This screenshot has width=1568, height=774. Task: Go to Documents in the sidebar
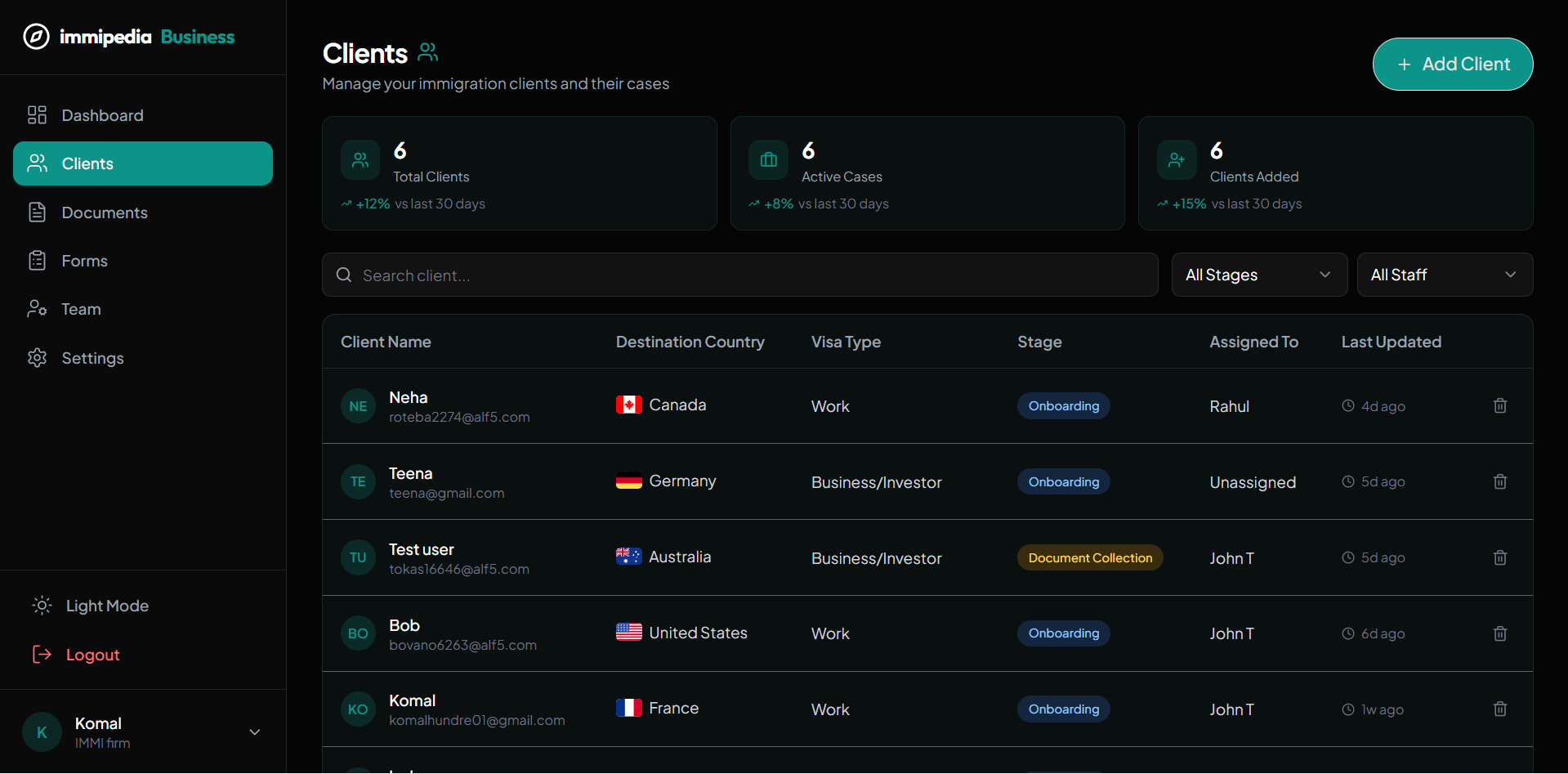tap(143, 213)
